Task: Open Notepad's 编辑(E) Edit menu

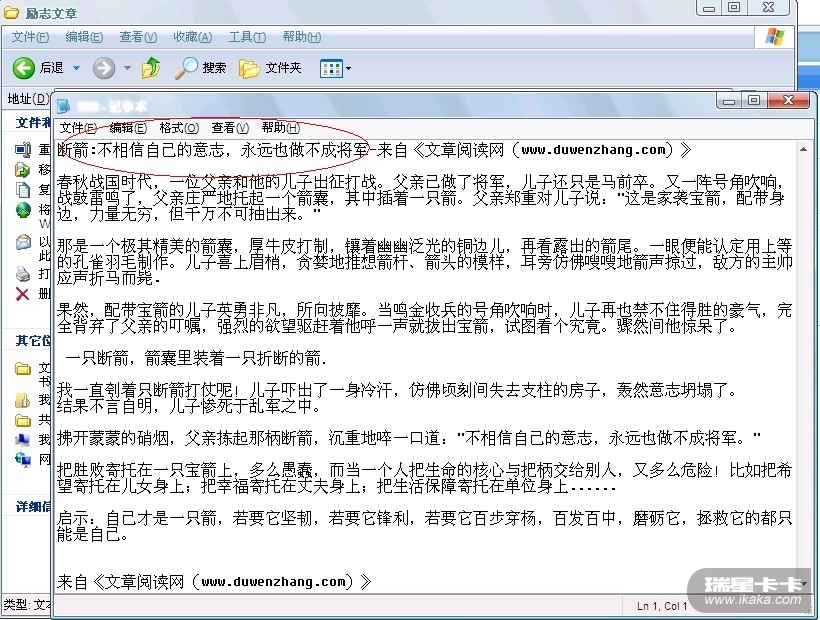Action: [128, 128]
